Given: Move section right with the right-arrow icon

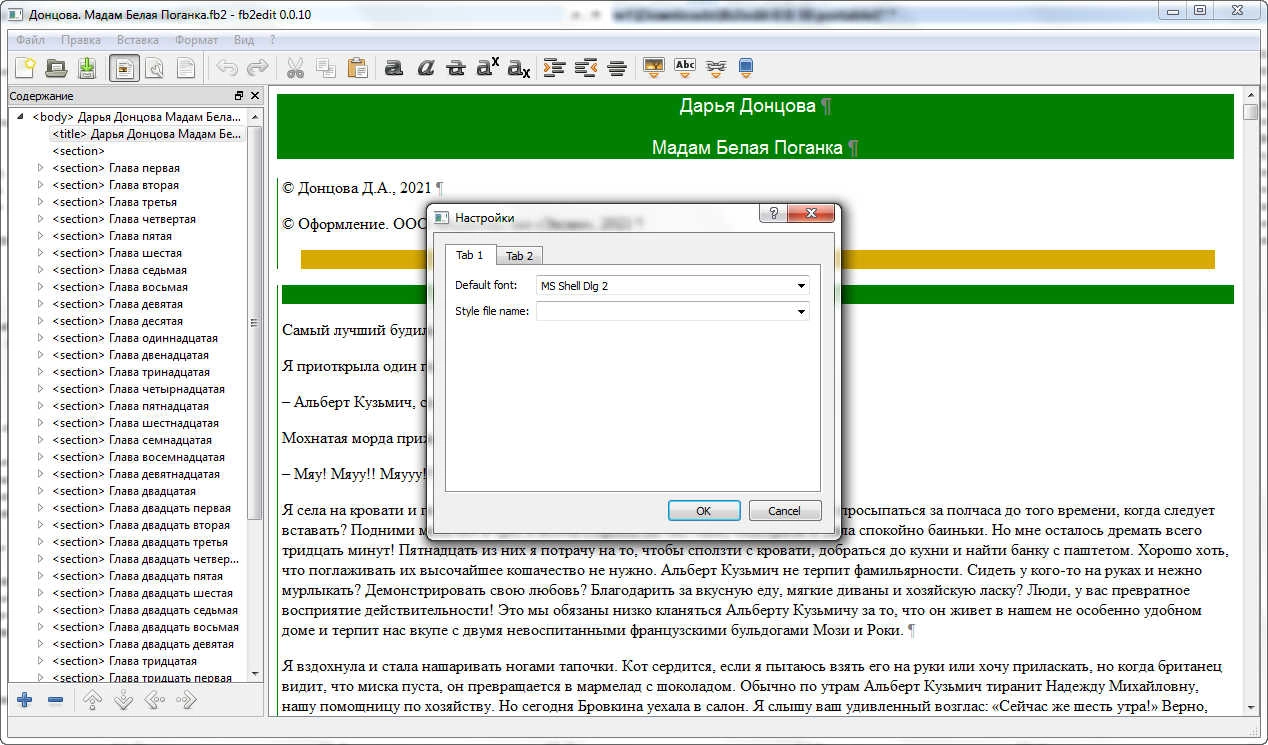Looking at the screenshot, I should click(x=186, y=701).
